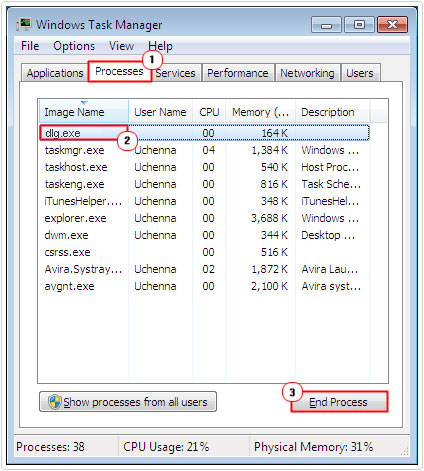
Task: Click the 3,688 K memory value
Action: point(270,218)
